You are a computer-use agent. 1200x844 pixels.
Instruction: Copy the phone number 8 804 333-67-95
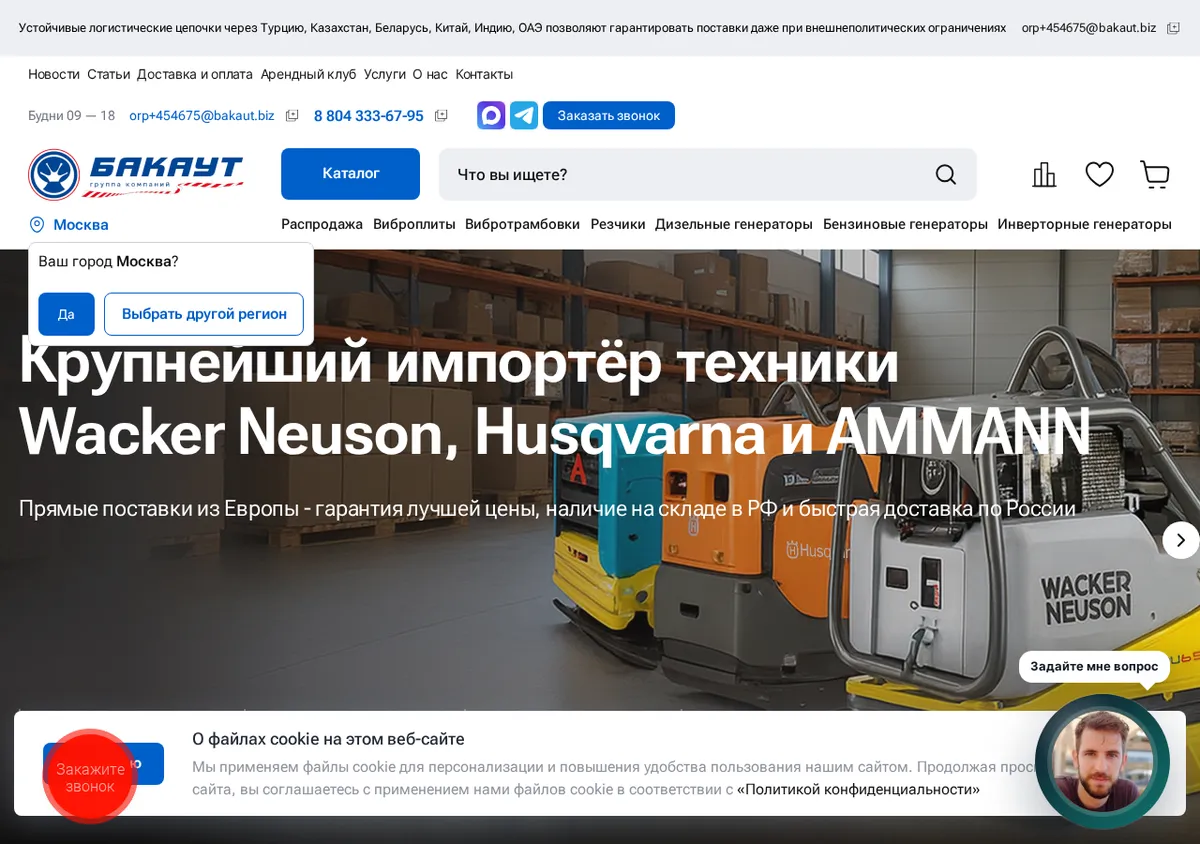(441, 116)
